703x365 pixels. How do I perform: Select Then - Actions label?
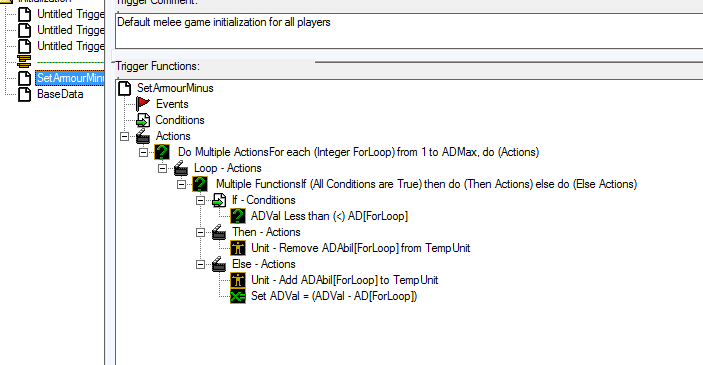coord(266,232)
